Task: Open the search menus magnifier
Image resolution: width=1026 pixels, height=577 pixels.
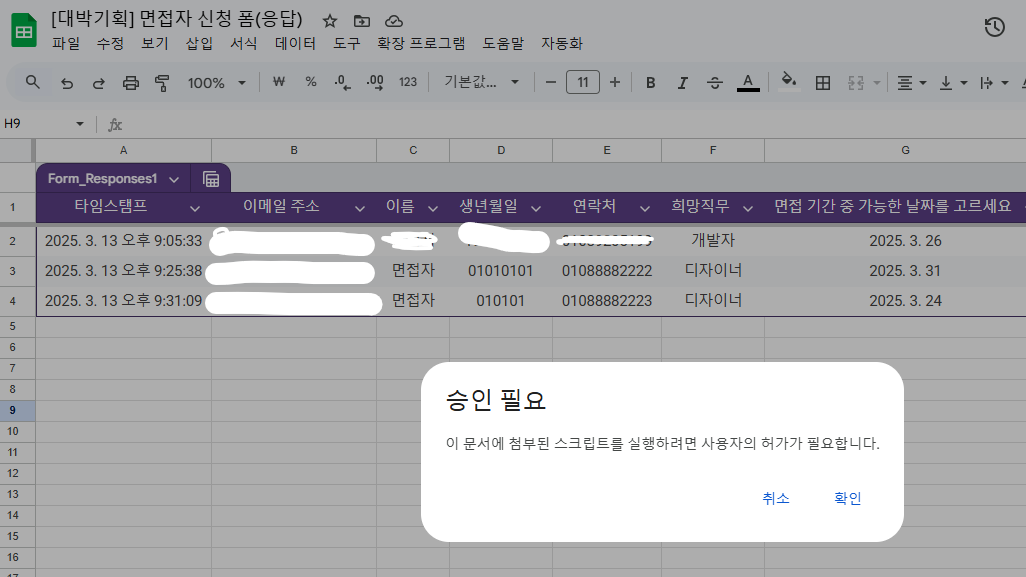Action: click(x=32, y=82)
